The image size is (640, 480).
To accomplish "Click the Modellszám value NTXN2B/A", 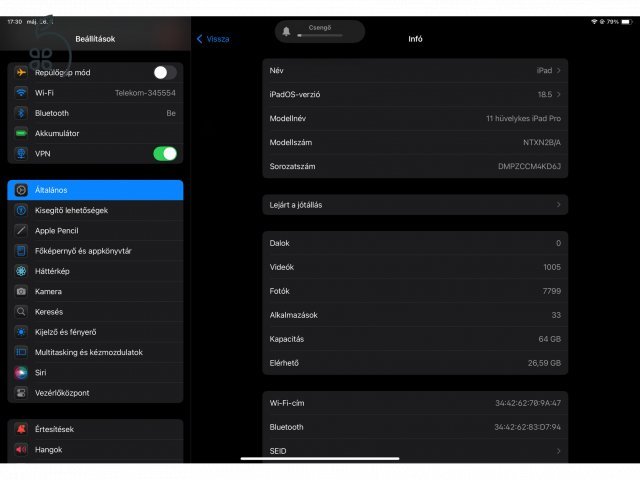I will coord(542,142).
